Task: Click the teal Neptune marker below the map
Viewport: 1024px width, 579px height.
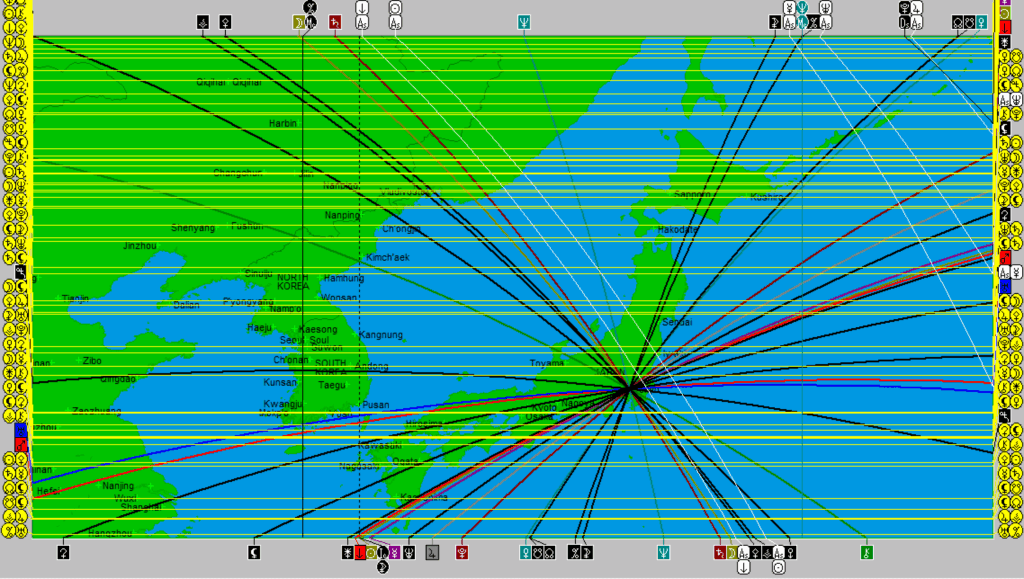Action: pos(664,553)
